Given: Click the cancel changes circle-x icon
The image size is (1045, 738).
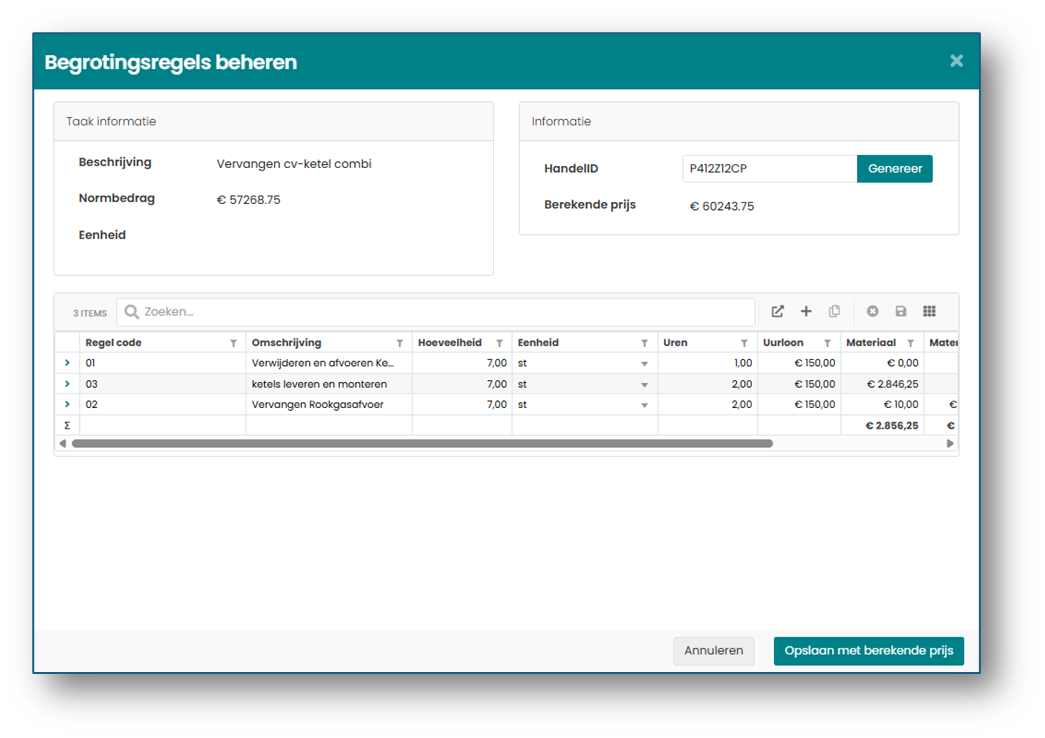Looking at the screenshot, I should (872, 311).
